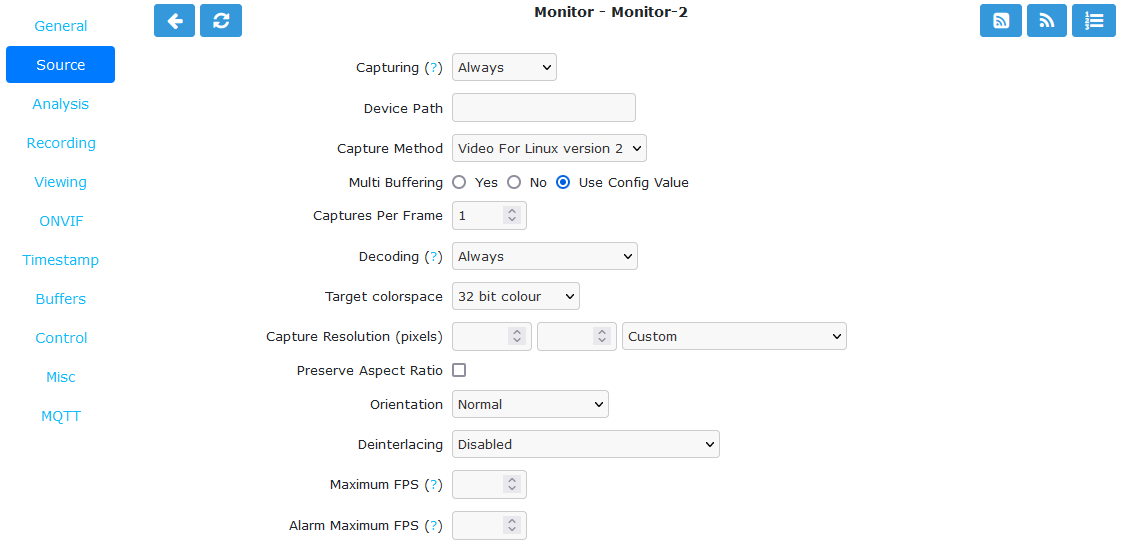Open help icon next to Capturing
The image size is (1127, 552).
pos(433,68)
